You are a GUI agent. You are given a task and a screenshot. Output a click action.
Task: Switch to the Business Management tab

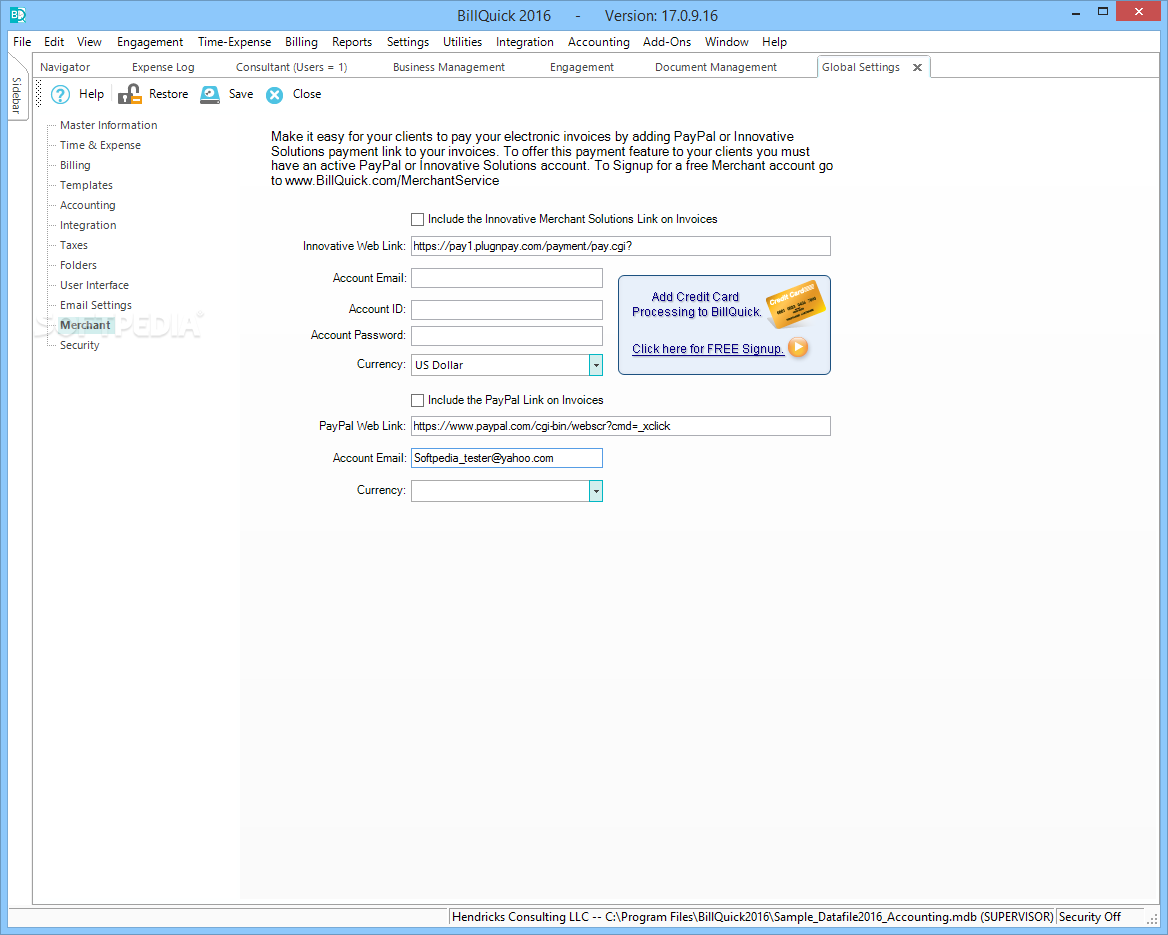click(x=448, y=67)
